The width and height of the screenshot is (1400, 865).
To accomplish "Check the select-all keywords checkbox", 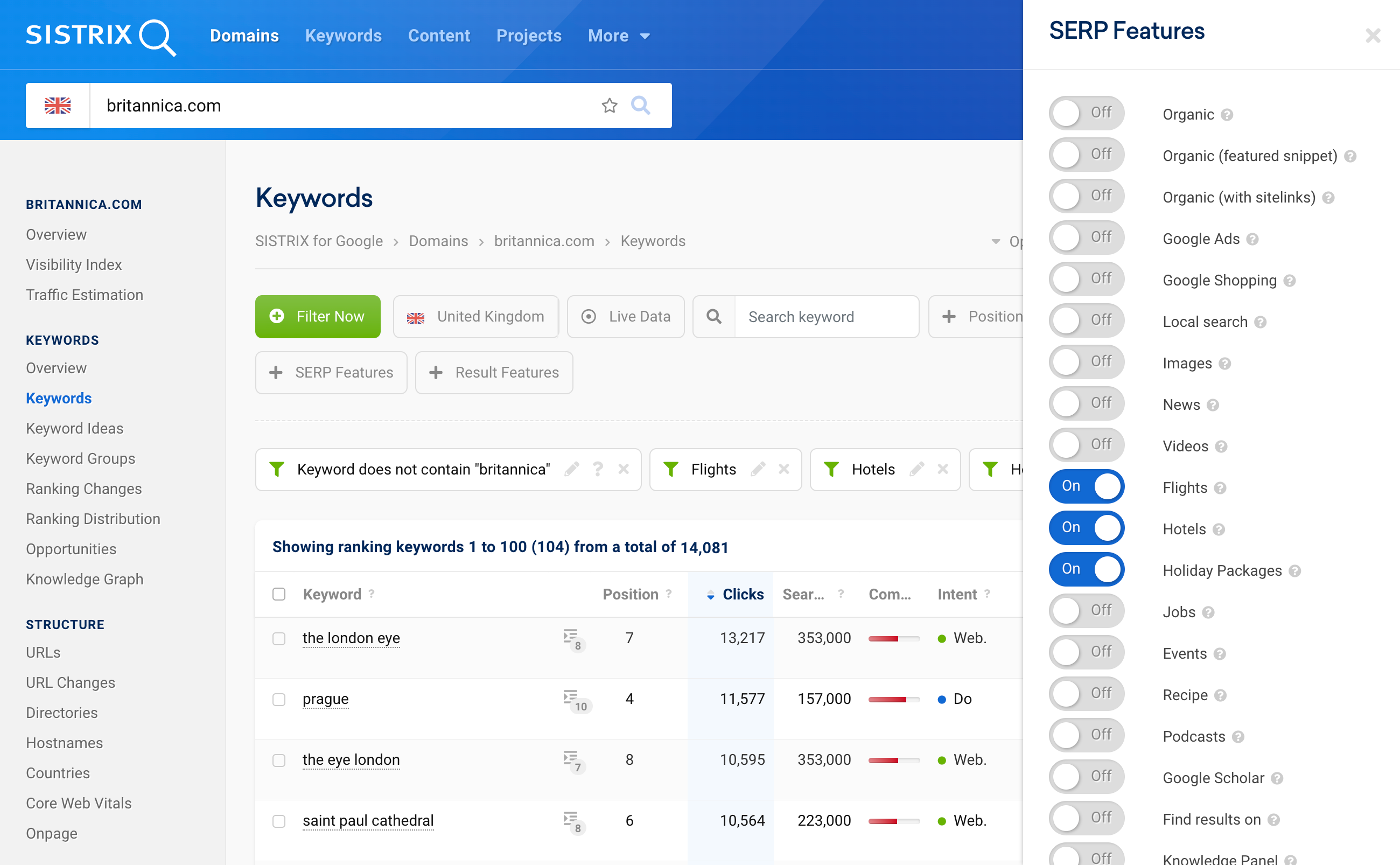I will (278, 594).
